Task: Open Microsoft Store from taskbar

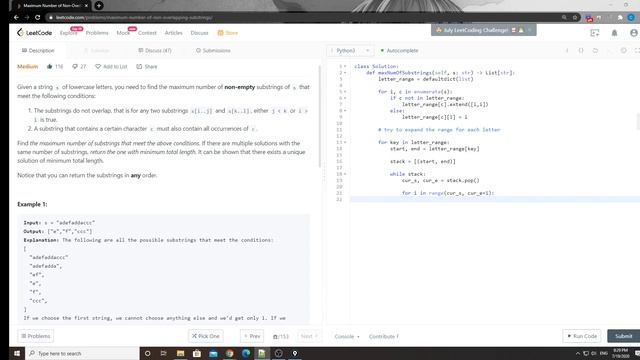Action: pyautogui.click(x=197, y=353)
